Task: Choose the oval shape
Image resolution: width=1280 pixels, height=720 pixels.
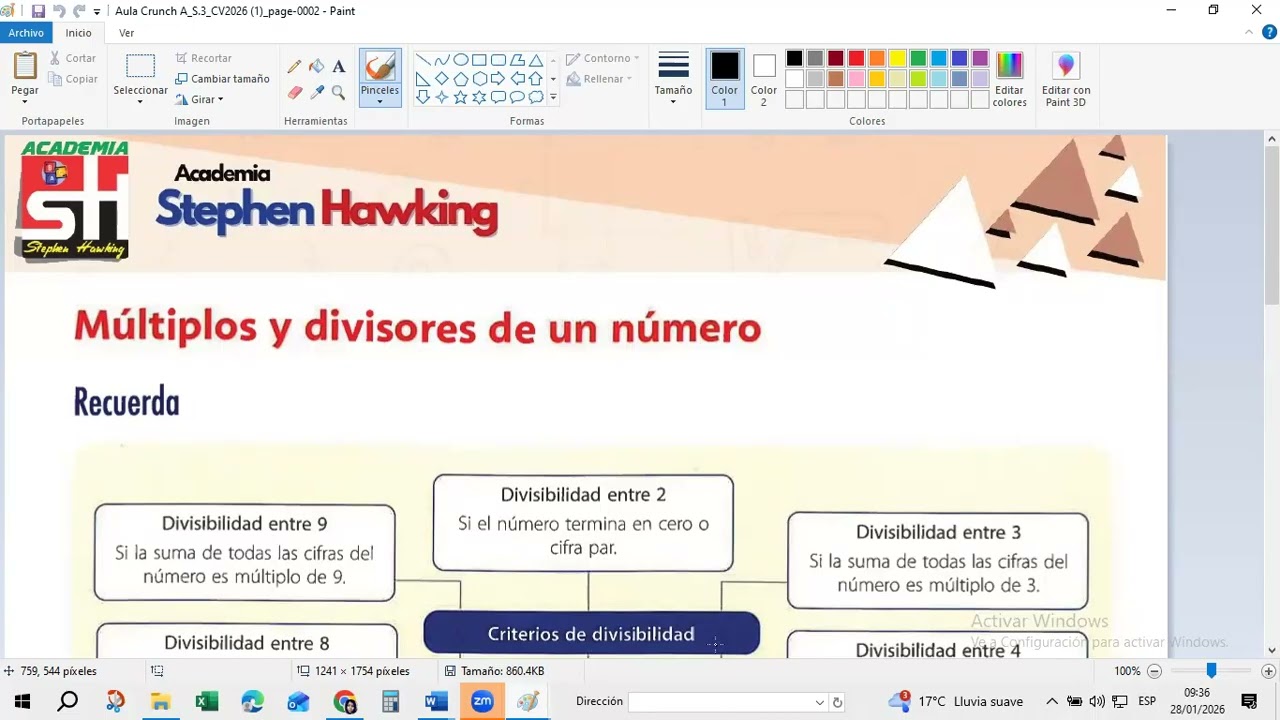Action: coord(461,60)
